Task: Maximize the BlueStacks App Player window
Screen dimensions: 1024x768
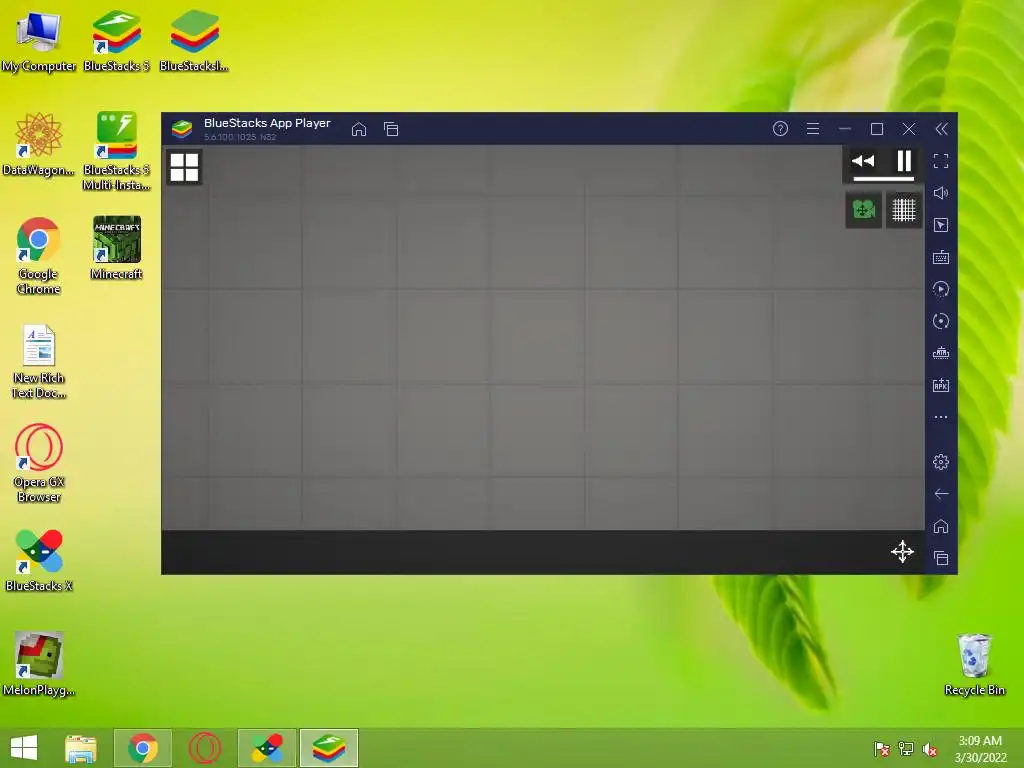Action: (x=876, y=129)
